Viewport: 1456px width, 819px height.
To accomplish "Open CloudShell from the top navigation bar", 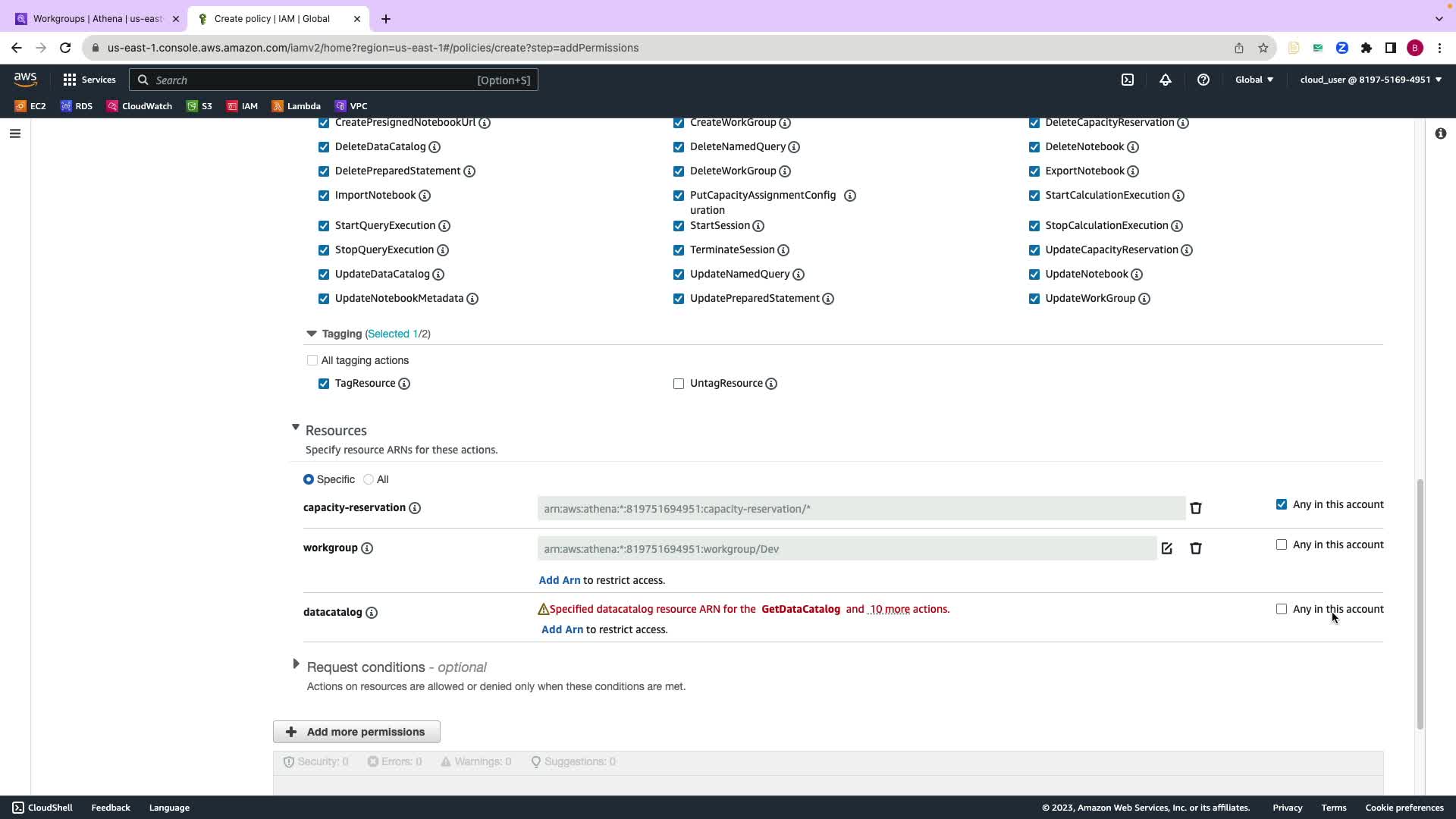I will click(x=1128, y=80).
